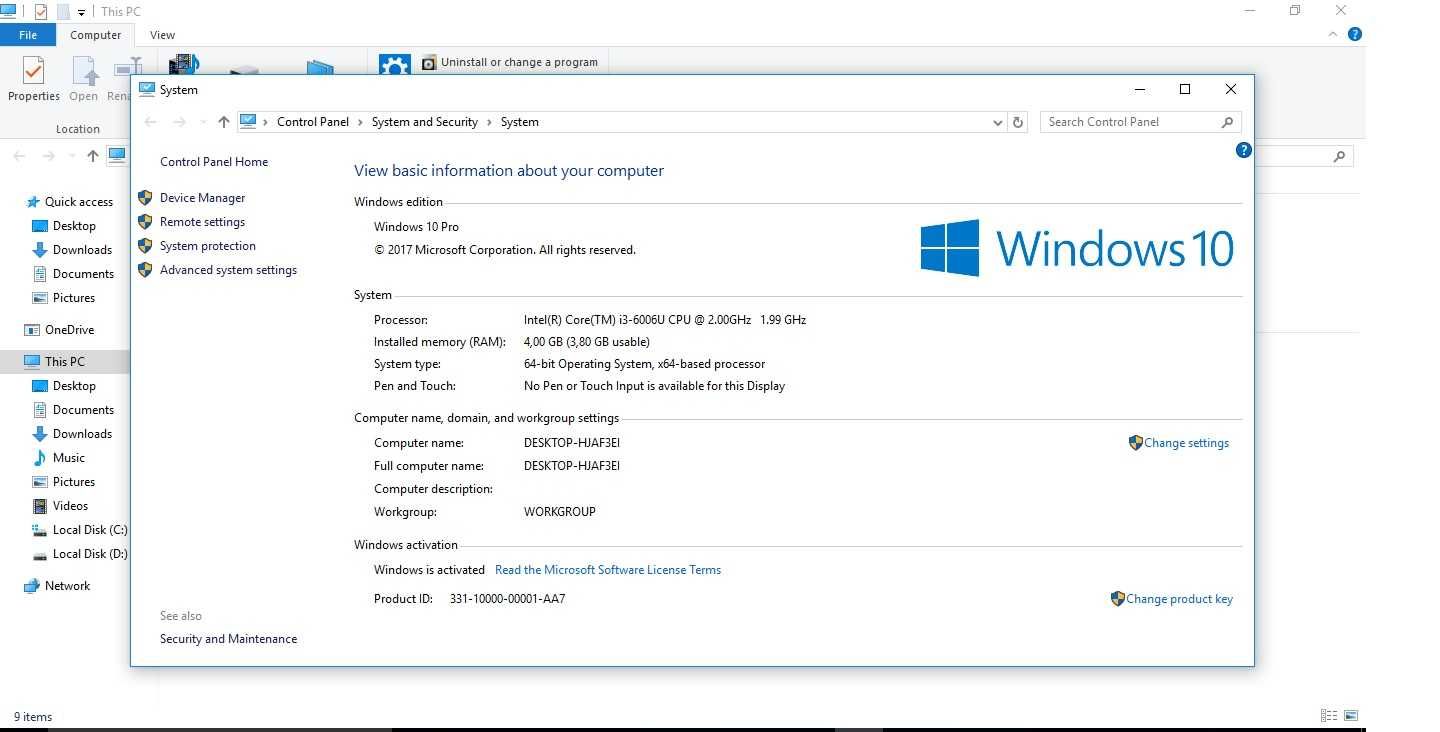Screen dimensions: 1440x732
Task: Click the Open settings gear in ribbon
Action: (395, 65)
